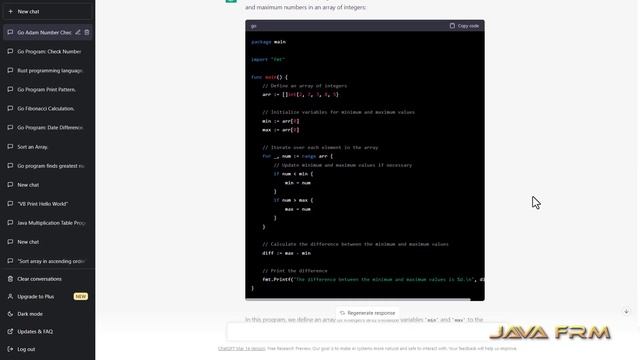The width and height of the screenshot is (640, 360).
Task: Open the selected Go Adam Number chat
Action: point(44,32)
